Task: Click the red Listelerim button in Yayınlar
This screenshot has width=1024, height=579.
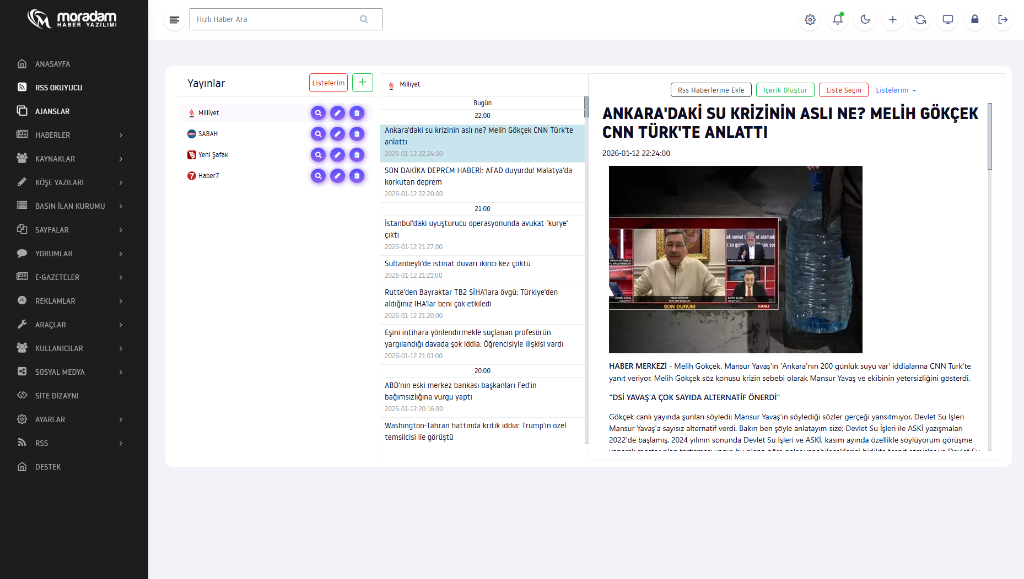Action: tap(328, 82)
